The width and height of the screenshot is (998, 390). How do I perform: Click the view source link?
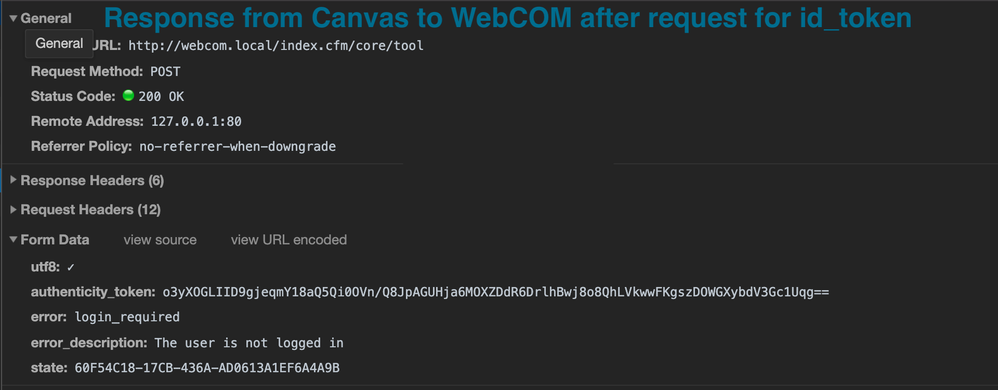[x=160, y=240]
